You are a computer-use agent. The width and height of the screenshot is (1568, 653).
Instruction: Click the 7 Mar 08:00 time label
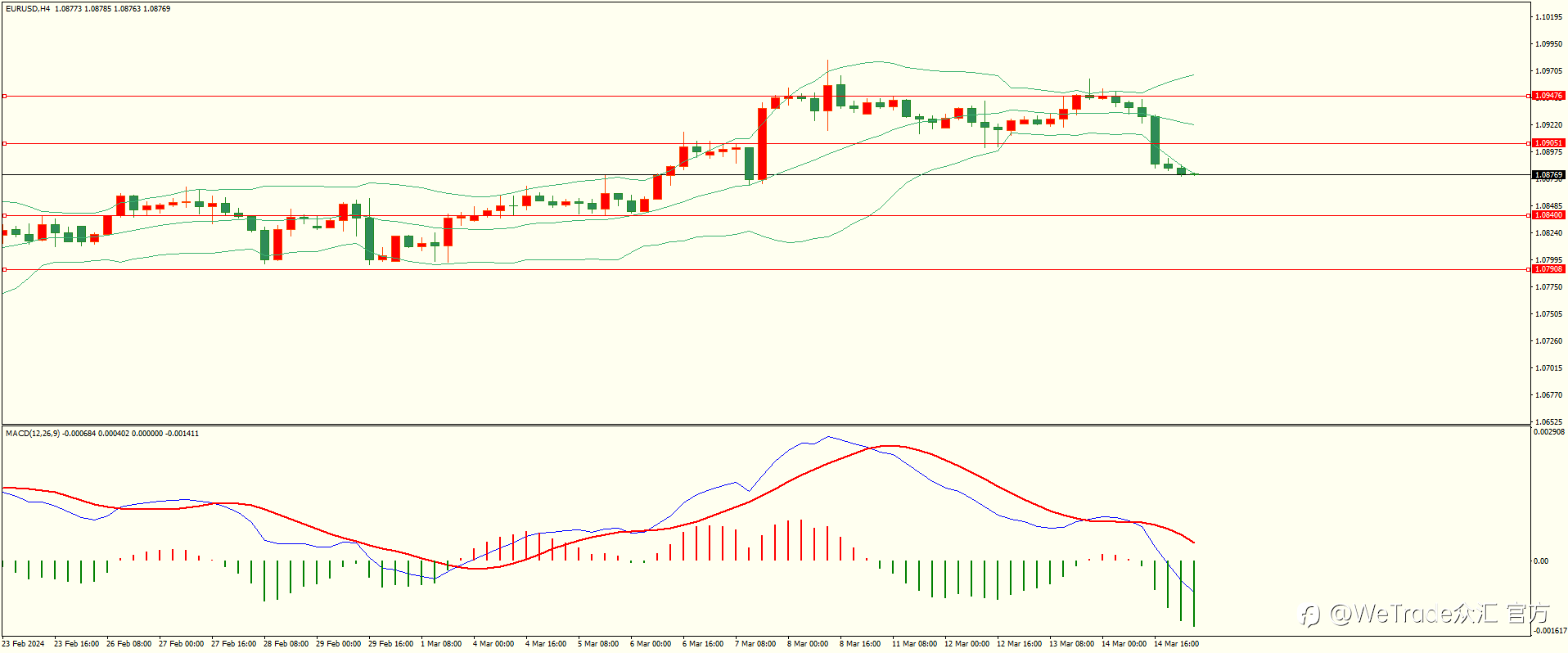click(755, 644)
